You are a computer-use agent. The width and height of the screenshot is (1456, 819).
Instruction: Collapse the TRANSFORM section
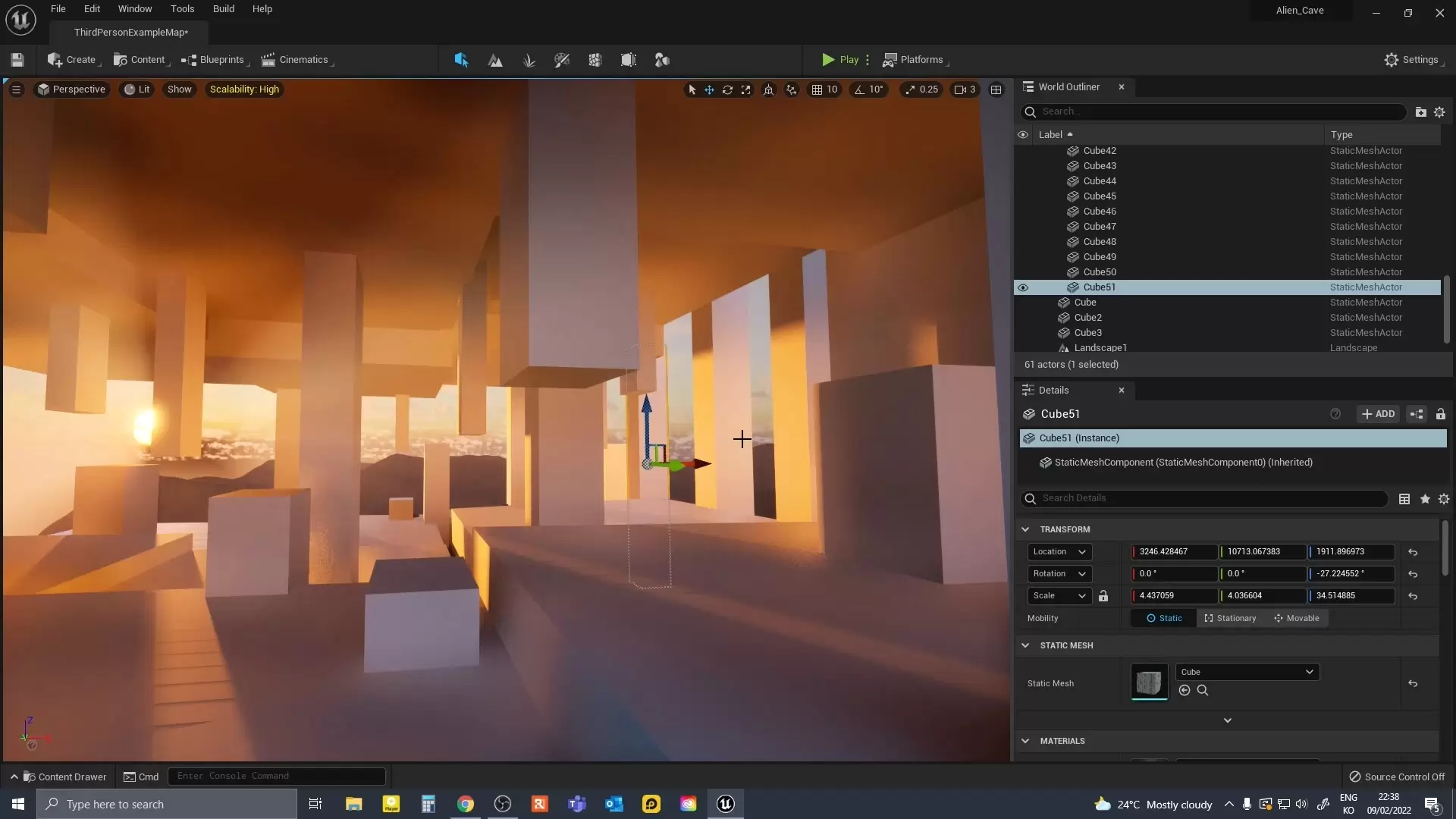point(1025,529)
